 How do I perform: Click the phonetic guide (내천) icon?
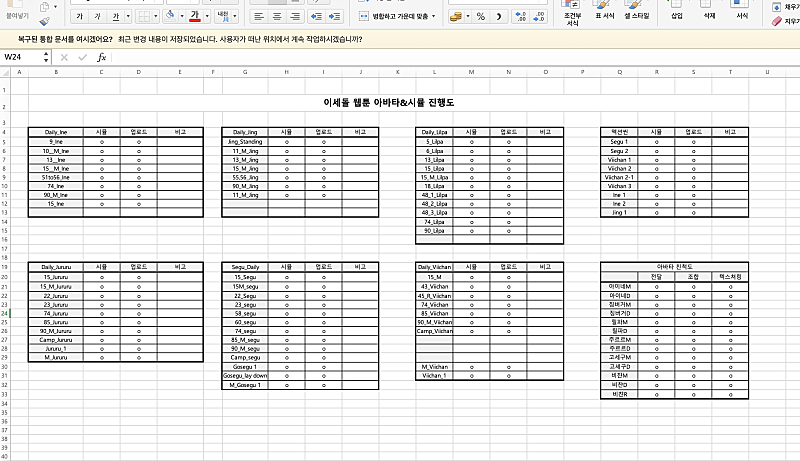(223, 16)
